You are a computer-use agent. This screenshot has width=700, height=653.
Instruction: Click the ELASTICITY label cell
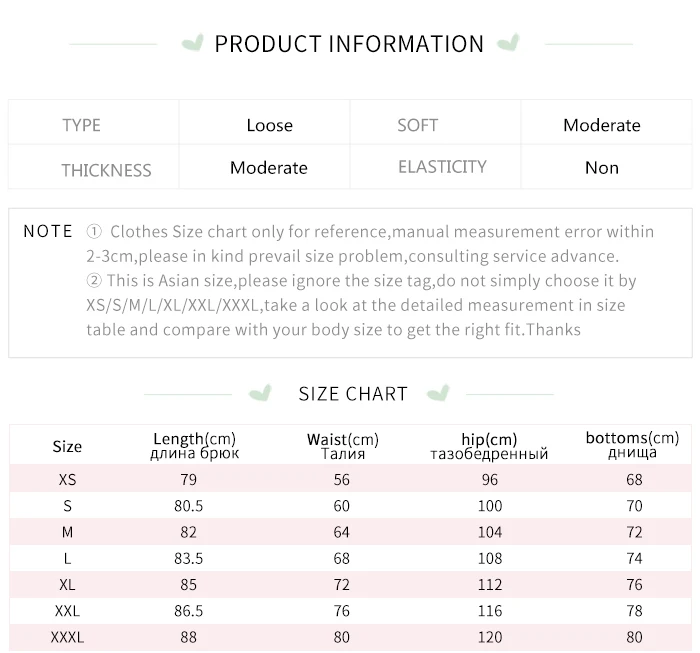point(435,167)
